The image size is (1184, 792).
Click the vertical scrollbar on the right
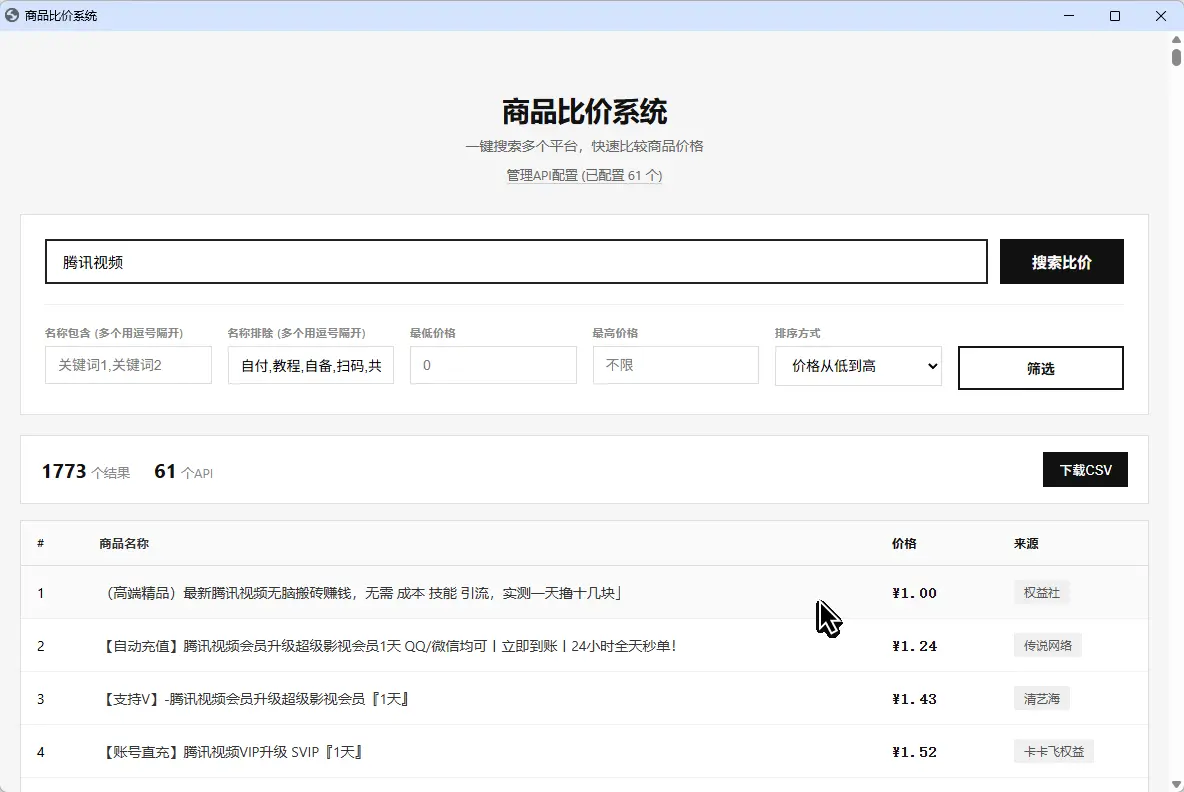coord(1174,56)
